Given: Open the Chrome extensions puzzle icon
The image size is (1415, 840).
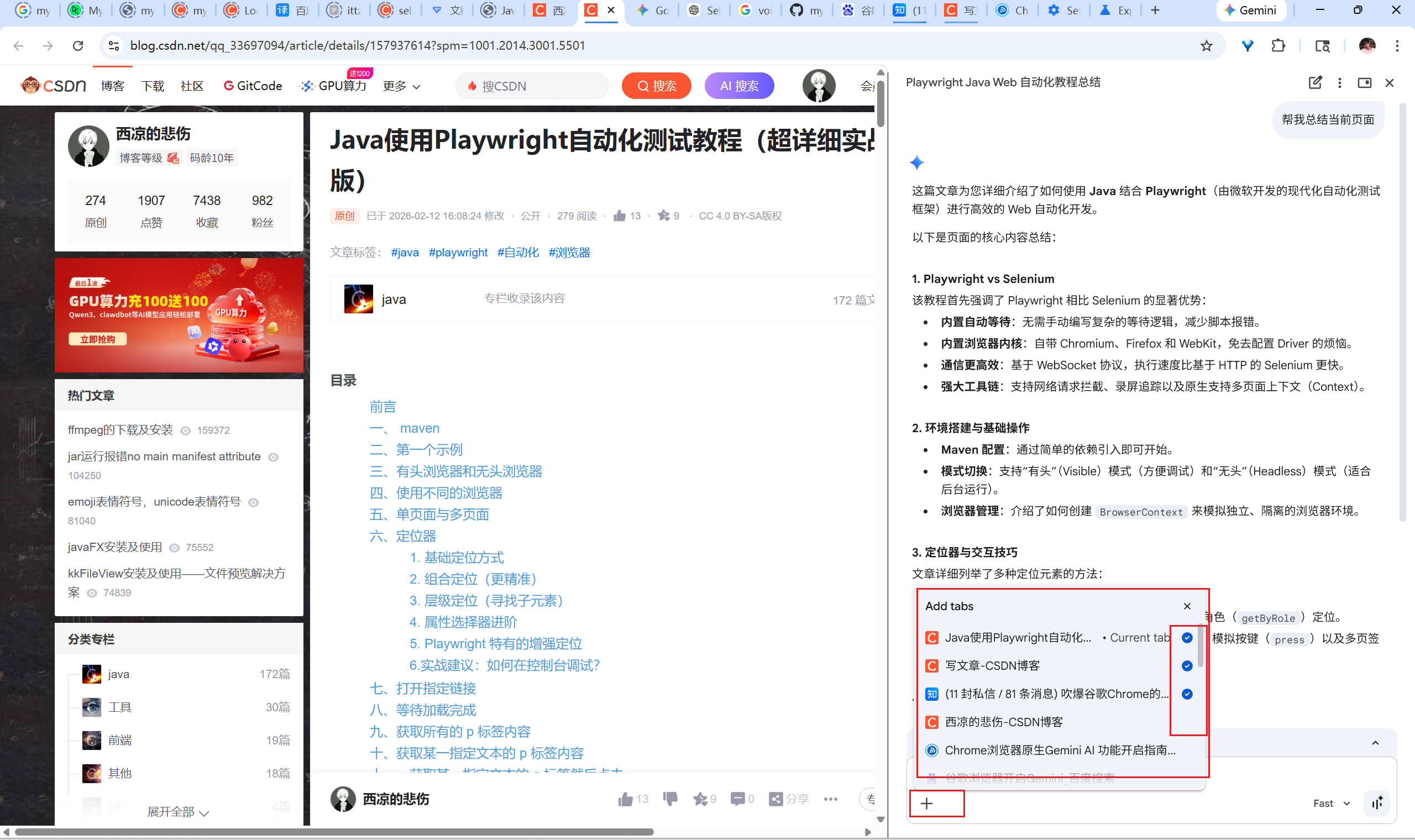Looking at the screenshot, I should [x=1278, y=45].
